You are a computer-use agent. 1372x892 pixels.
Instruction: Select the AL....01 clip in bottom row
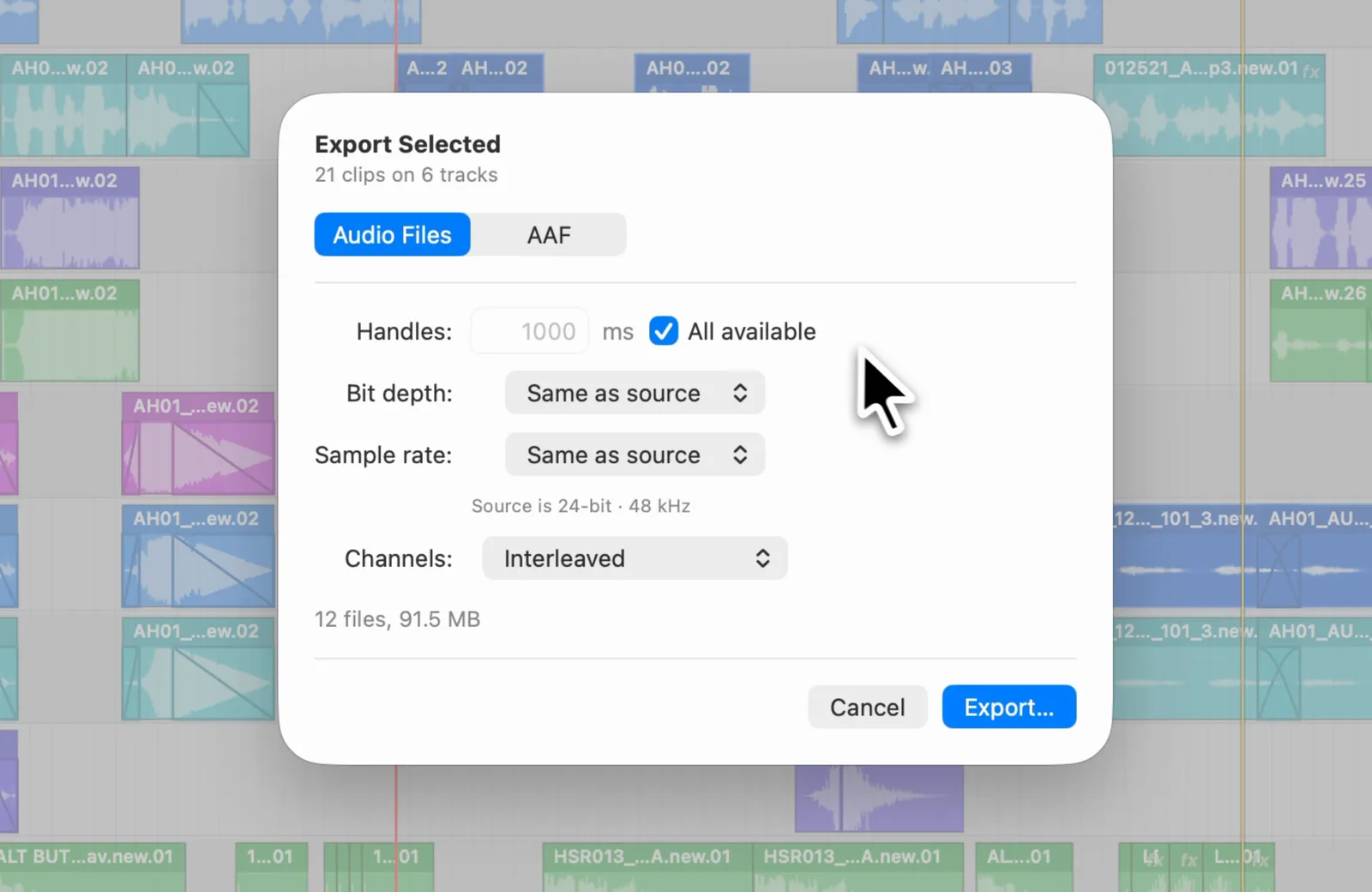(1024, 867)
